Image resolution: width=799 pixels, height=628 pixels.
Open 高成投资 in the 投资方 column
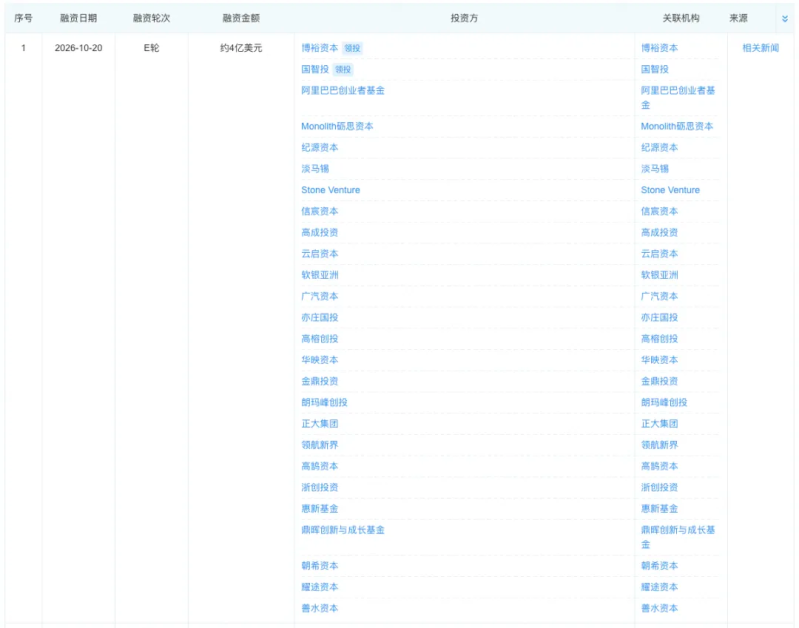tap(319, 232)
